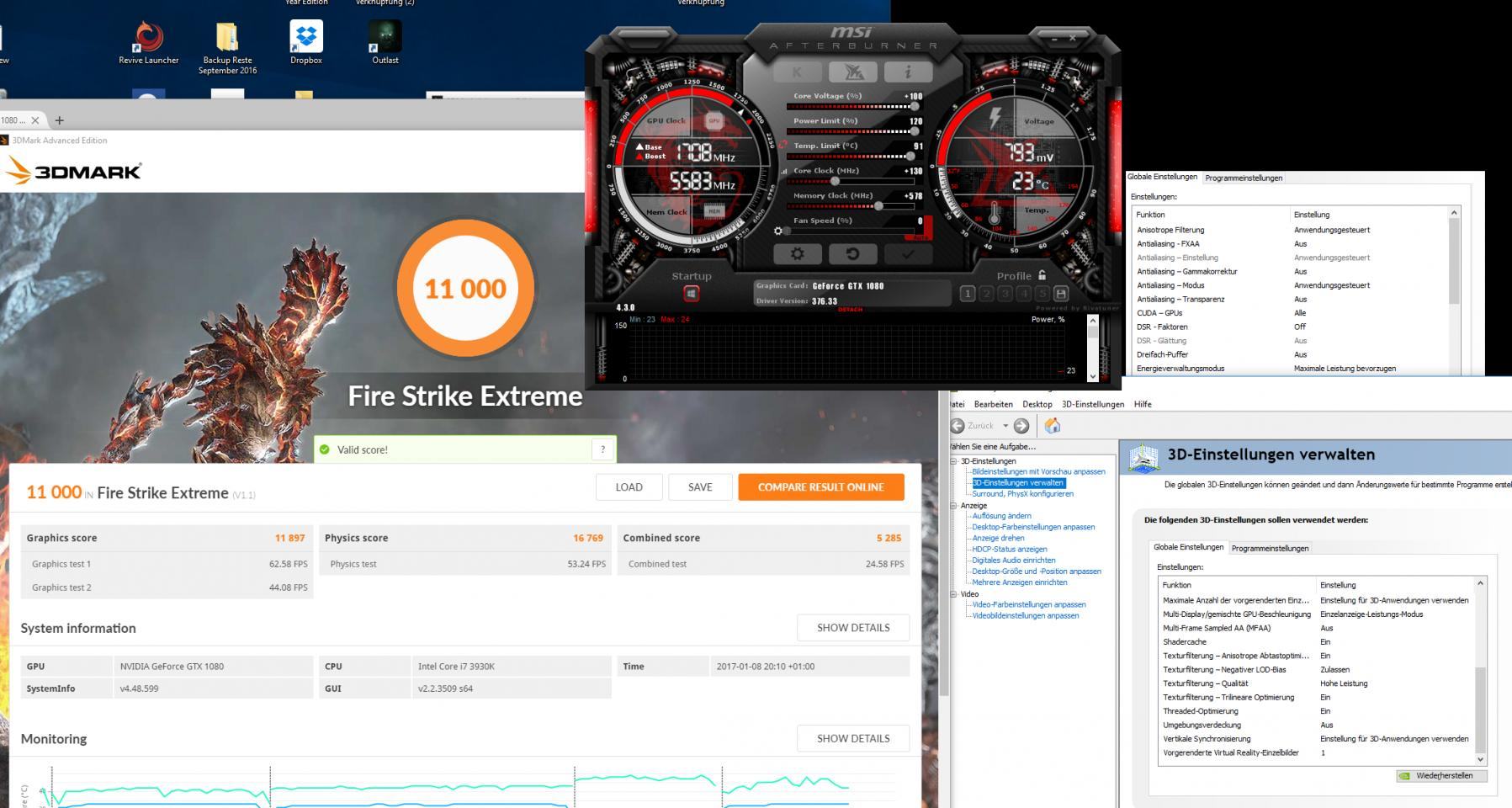Collapse the Video tree node
Image resolution: width=1512 pixels, height=808 pixels.
pos(954,594)
